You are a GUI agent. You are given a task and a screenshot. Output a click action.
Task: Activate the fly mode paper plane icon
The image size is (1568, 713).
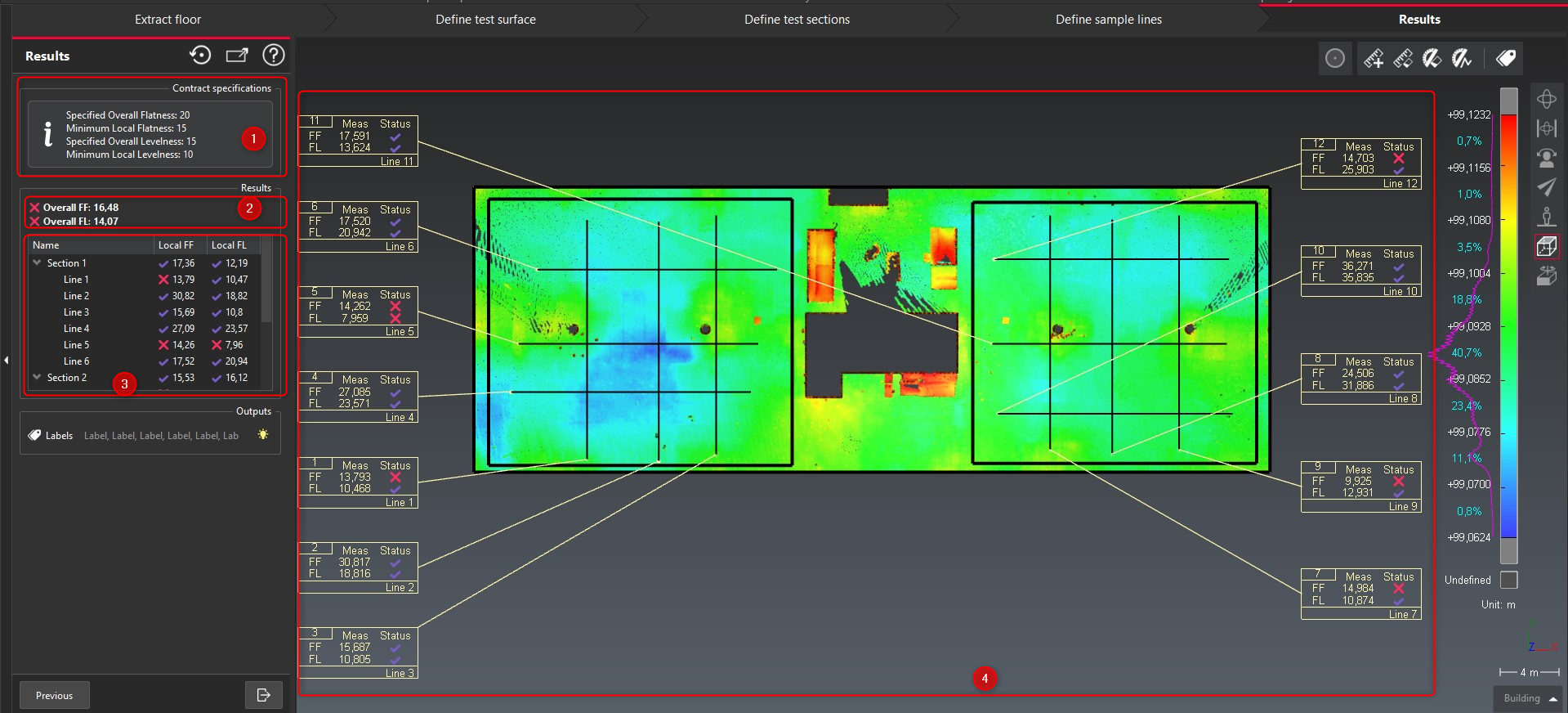tap(1546, 187)
